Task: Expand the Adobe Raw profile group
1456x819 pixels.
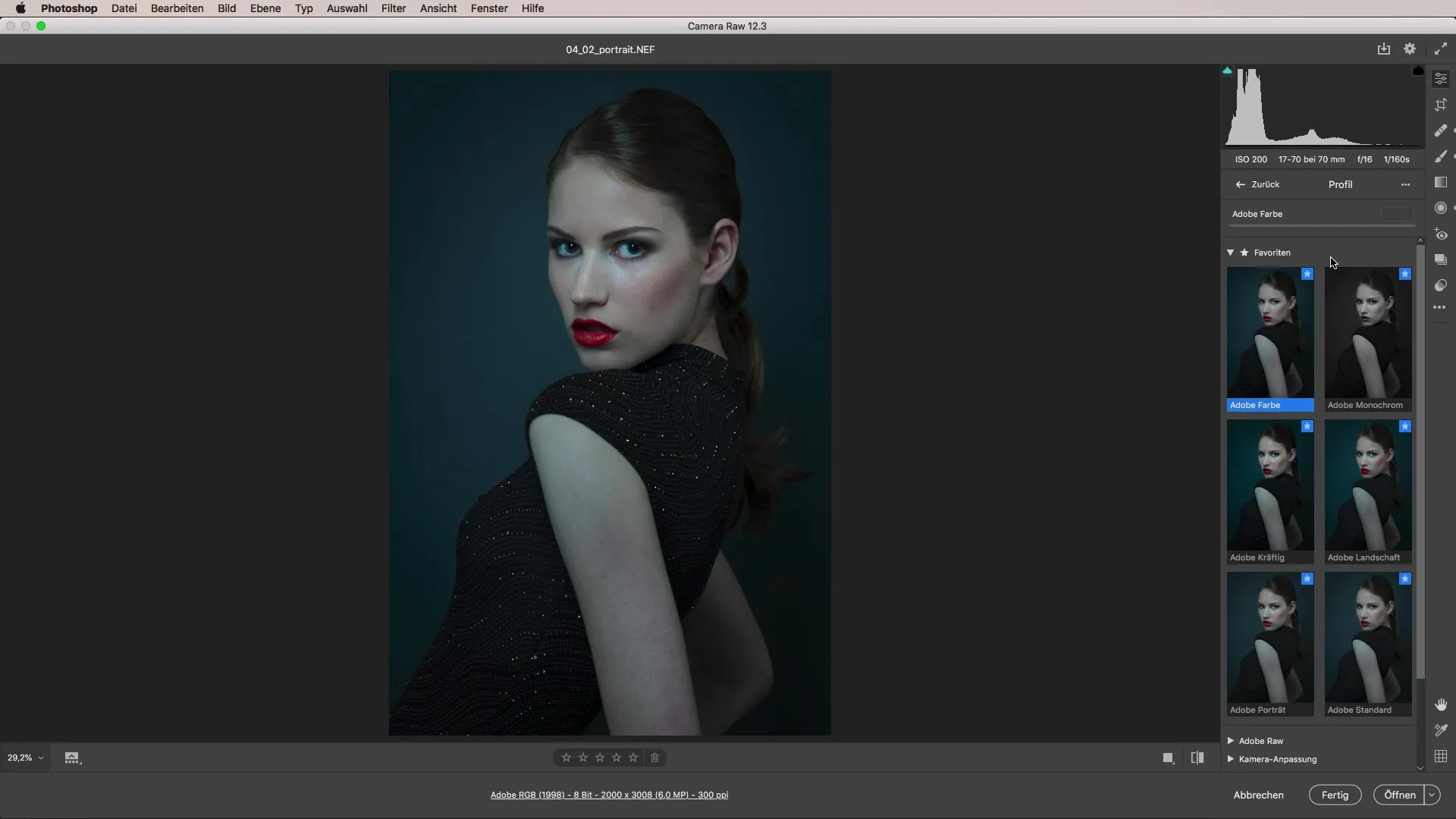Action: tap(1231, 741)
